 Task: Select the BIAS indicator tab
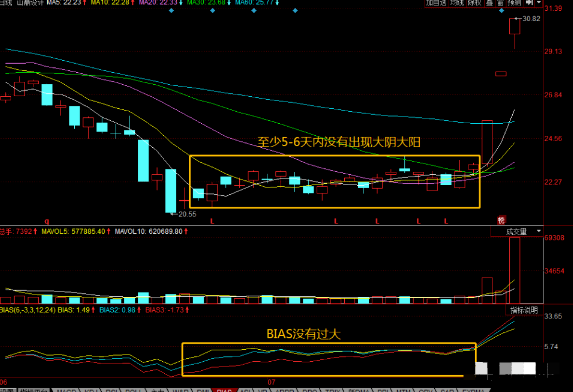(x=224, y=390)
